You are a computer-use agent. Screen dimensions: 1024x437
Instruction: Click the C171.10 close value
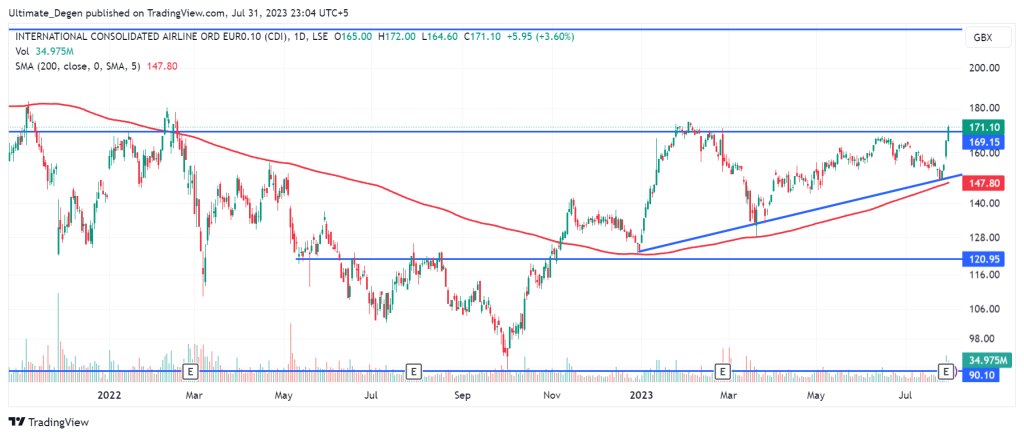click(x=484, y=37)
